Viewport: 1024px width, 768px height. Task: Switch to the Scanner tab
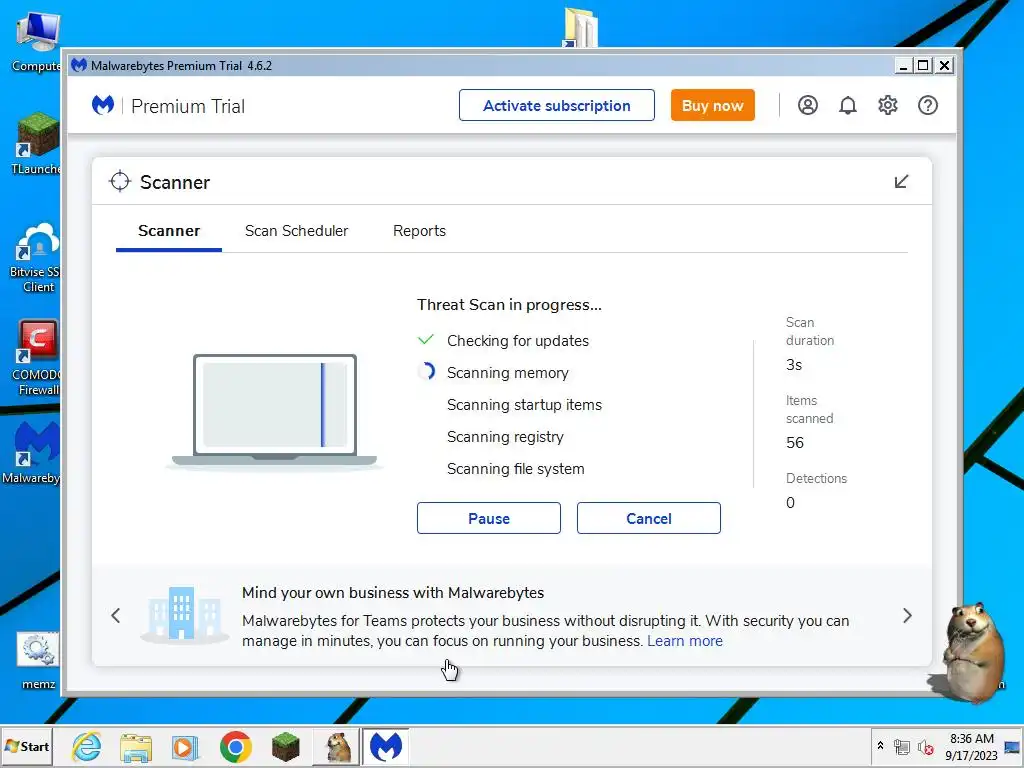pos(168,231)
